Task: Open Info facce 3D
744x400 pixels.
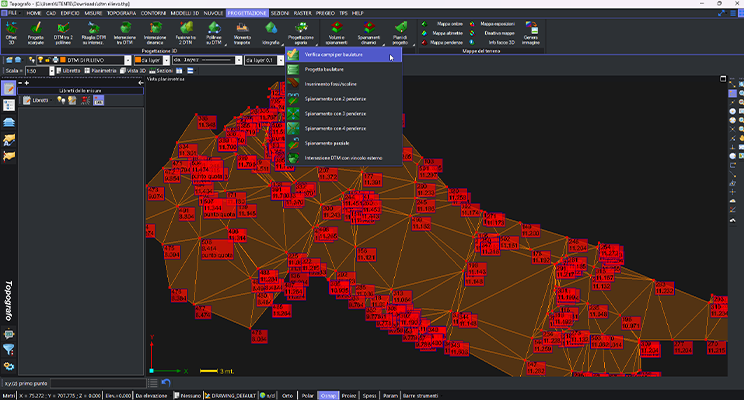Action: pyautogui.click(x=492, y=42)
